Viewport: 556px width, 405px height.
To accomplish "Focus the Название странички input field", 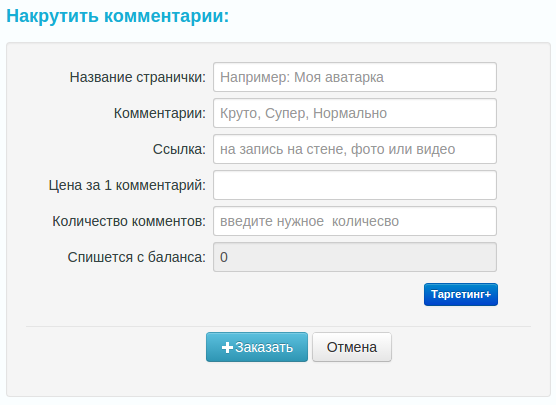I will tap(355, 77).
